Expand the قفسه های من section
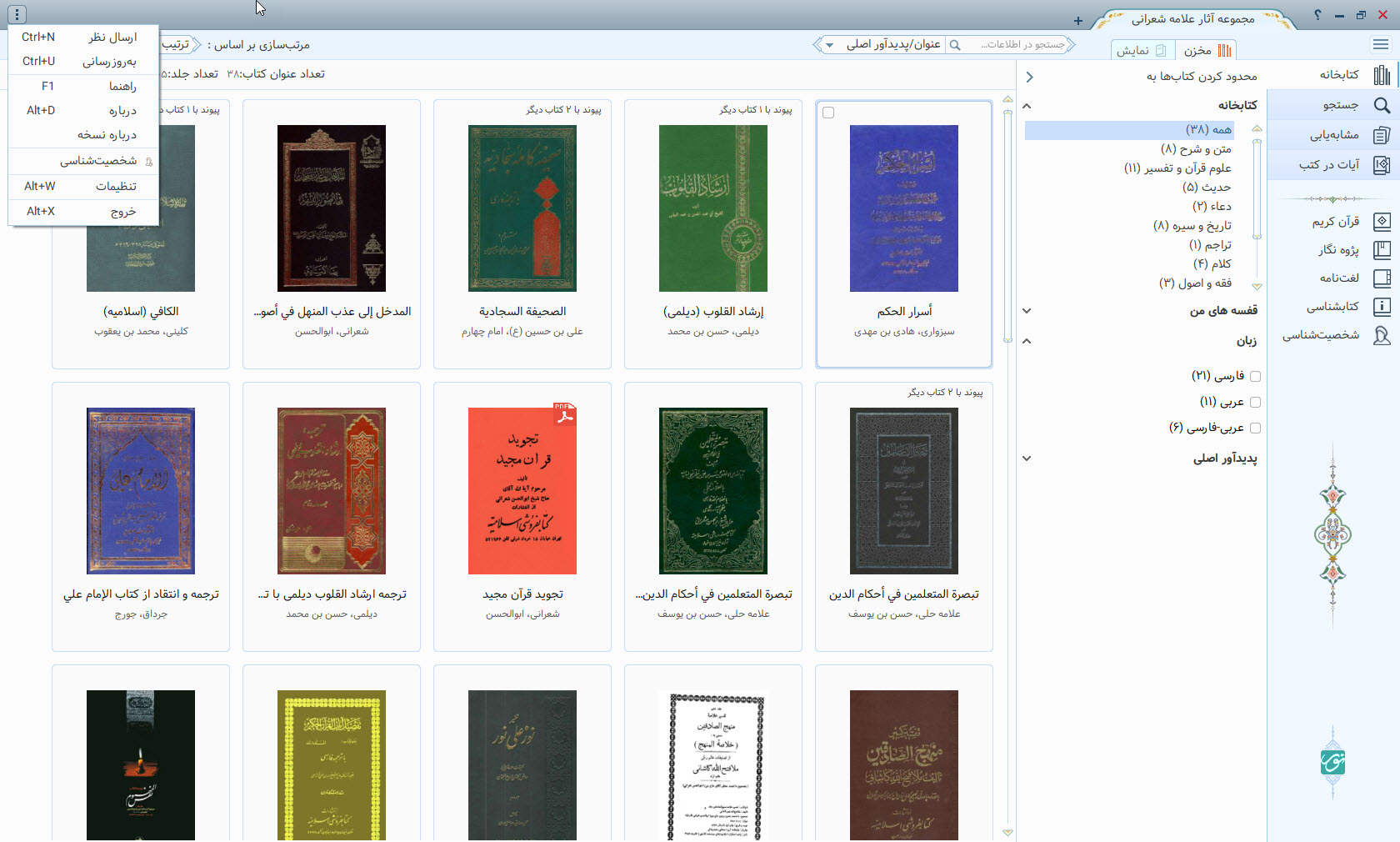This screenshot has width=1400, height=842. 1027,311
